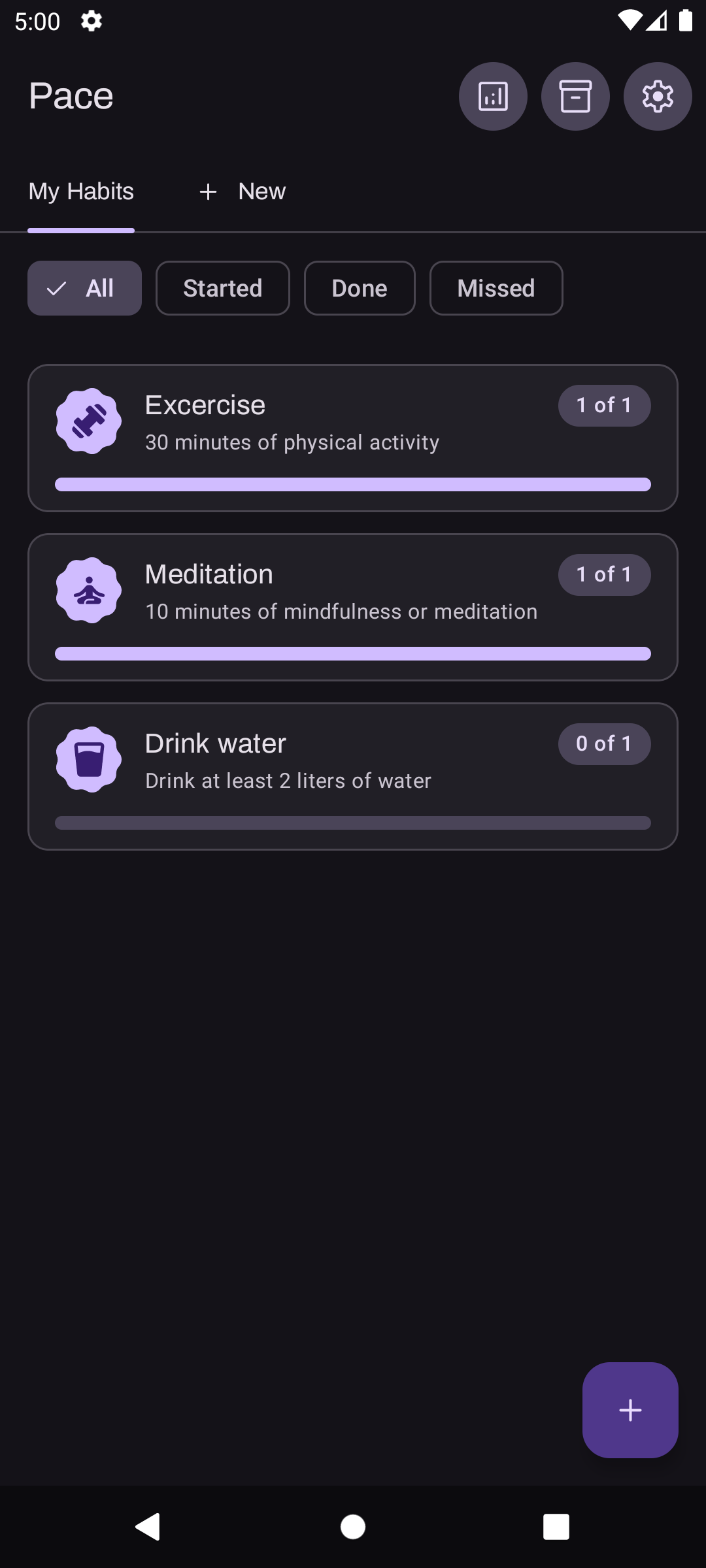Tap the Meditation 1 of 1 counter
This screenshot has width=706, height=1568.
pos(604,575)
